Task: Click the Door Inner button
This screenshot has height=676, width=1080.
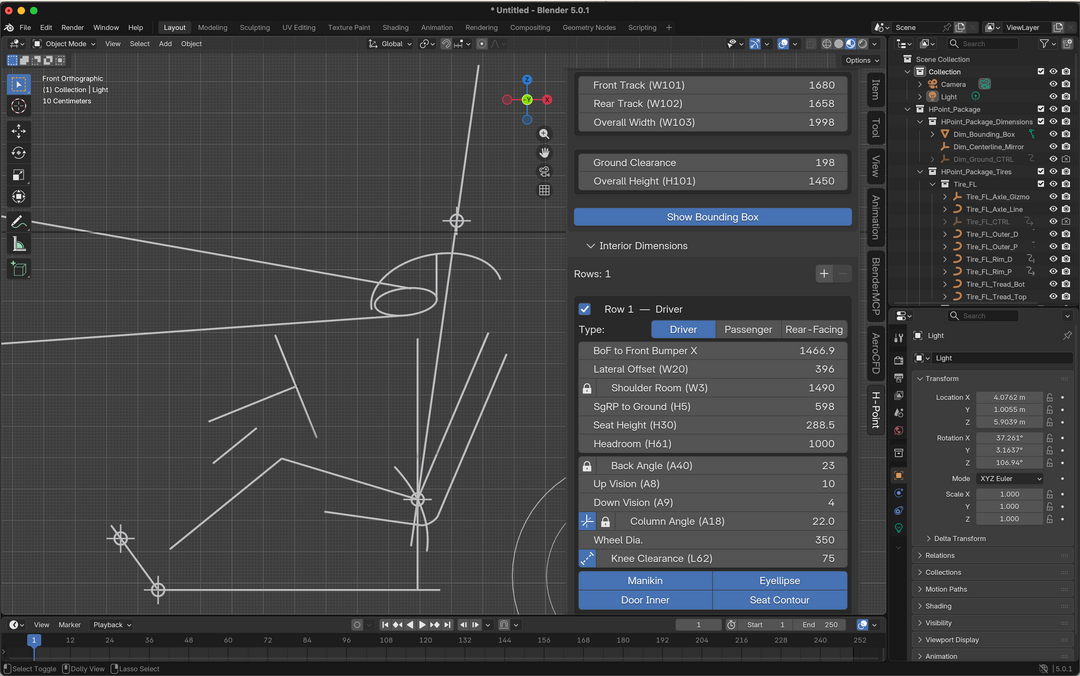Action: (x=645, y=600)
